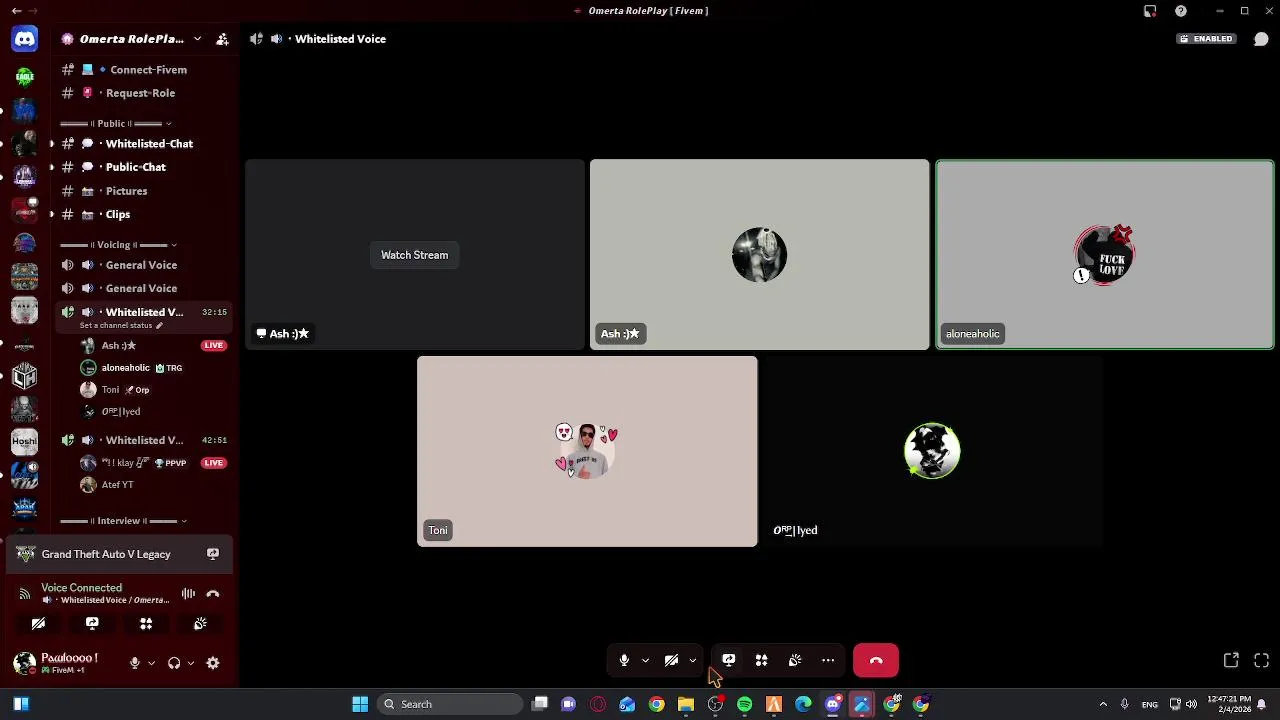Screen dimensions: 1280x720
Task: Open Discord home direct messages
Action: click(x=25, y=39)
